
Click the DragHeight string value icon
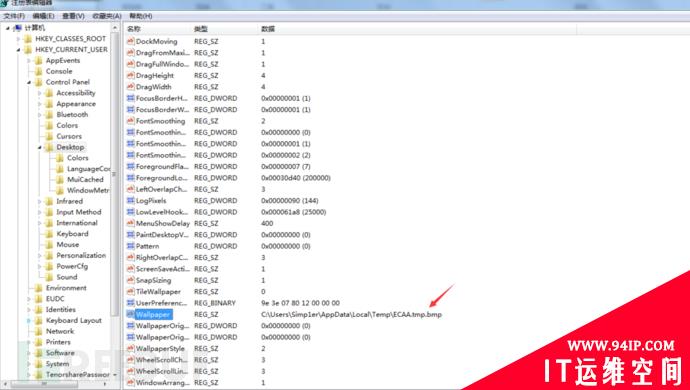pyautogui.click(x=130, y=75)
